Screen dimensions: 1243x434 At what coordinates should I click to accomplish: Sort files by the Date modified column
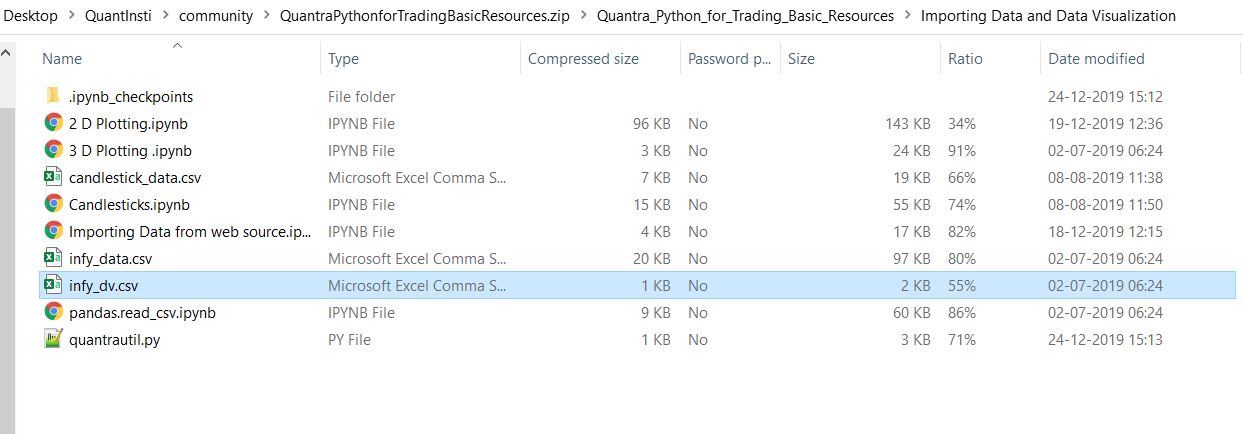coord(1096,59)
